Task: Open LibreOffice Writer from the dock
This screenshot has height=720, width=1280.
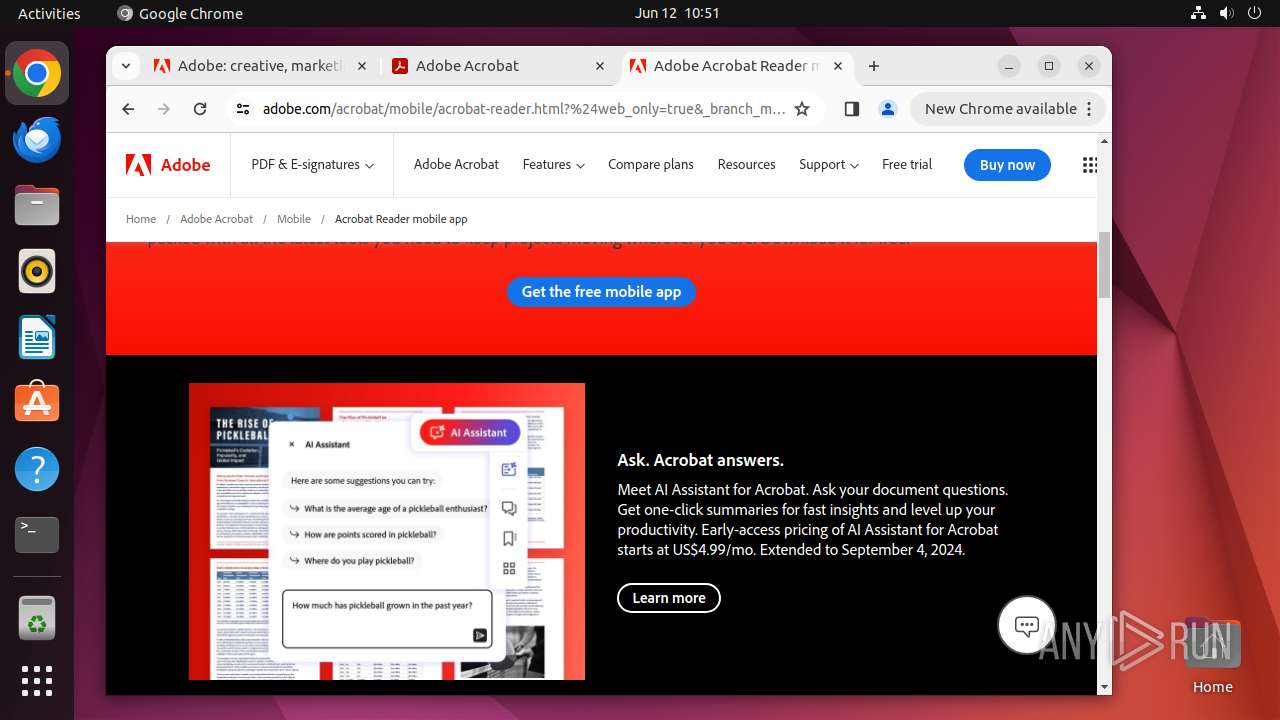Action: coord(37,337)
